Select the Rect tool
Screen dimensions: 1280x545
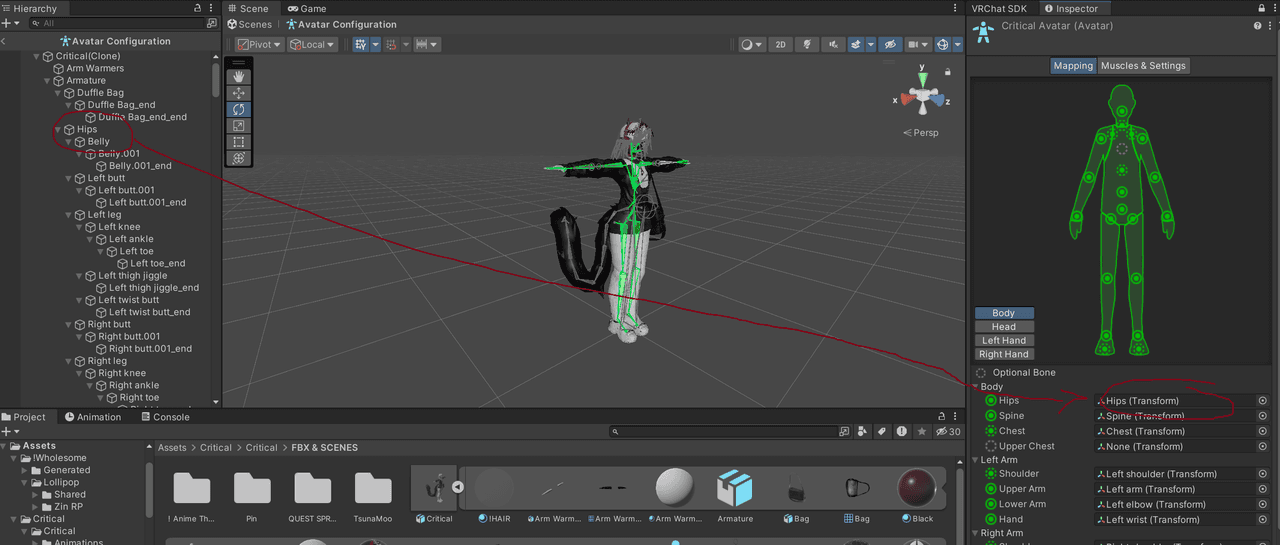(238, 142)
